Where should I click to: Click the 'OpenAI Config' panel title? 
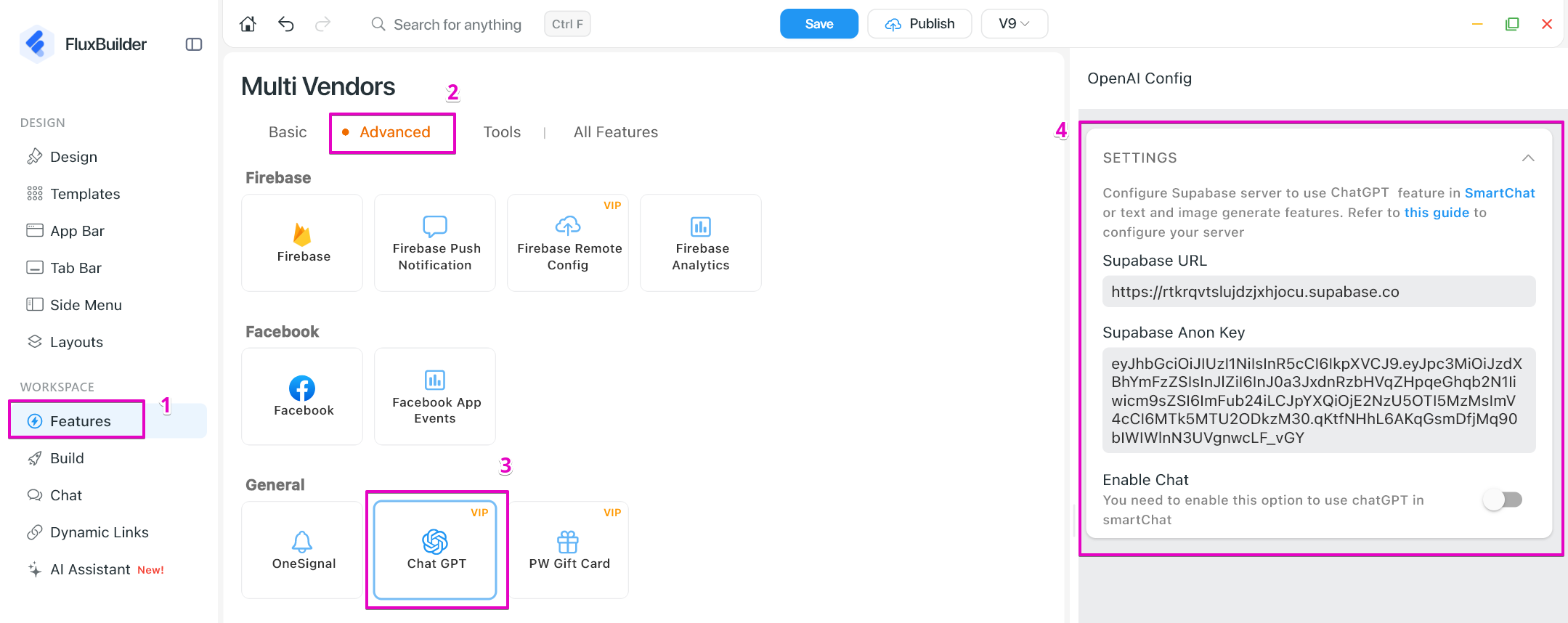(x=1140, y=78)
